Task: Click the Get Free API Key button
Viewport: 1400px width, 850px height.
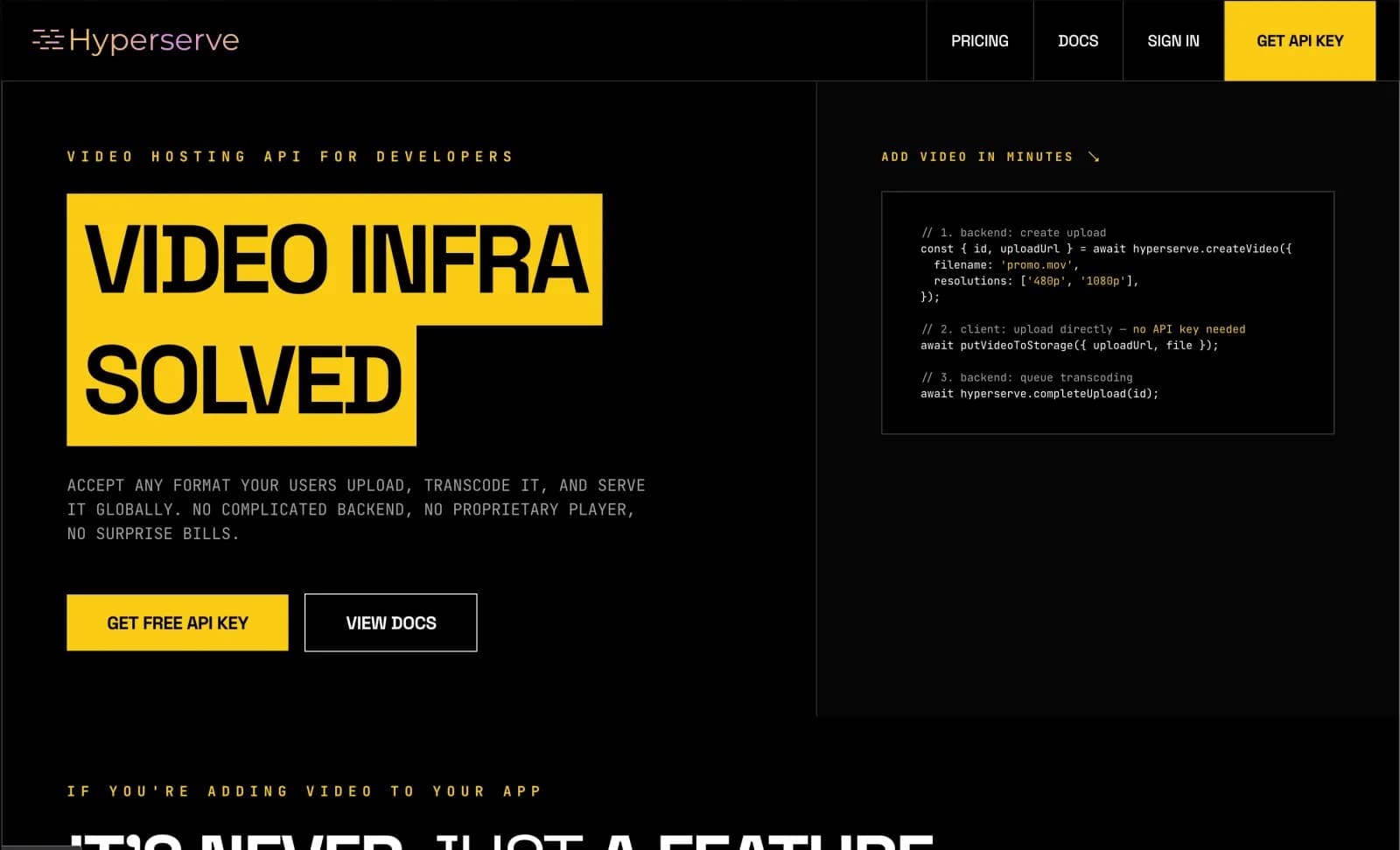Action: tap(178, 622)
